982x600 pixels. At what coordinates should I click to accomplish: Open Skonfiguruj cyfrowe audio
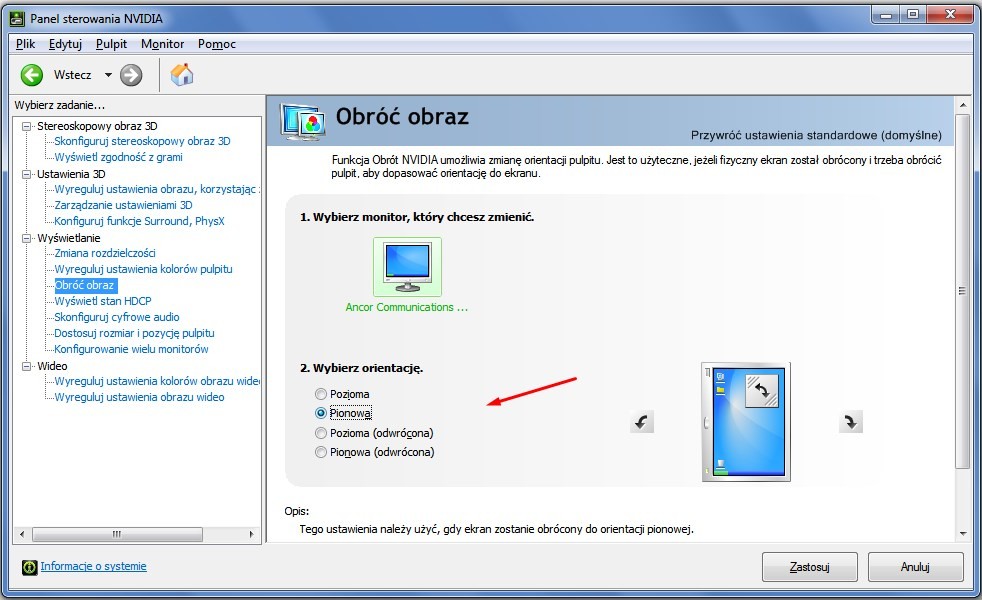point(116,317)
